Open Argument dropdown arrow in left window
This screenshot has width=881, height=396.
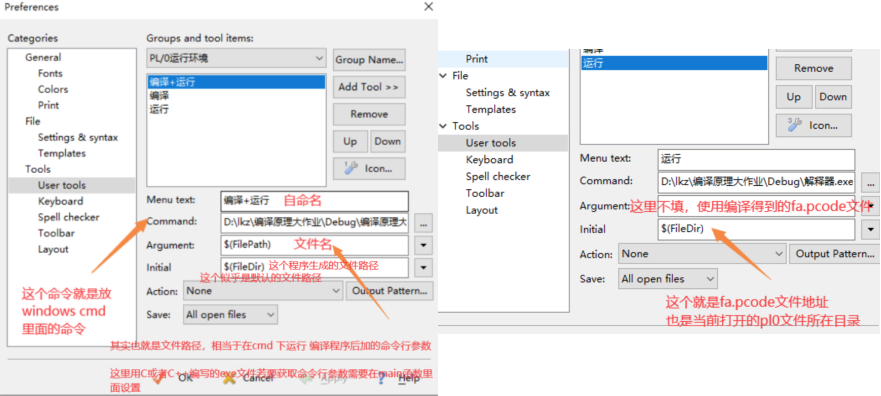(x=424, y=245)
